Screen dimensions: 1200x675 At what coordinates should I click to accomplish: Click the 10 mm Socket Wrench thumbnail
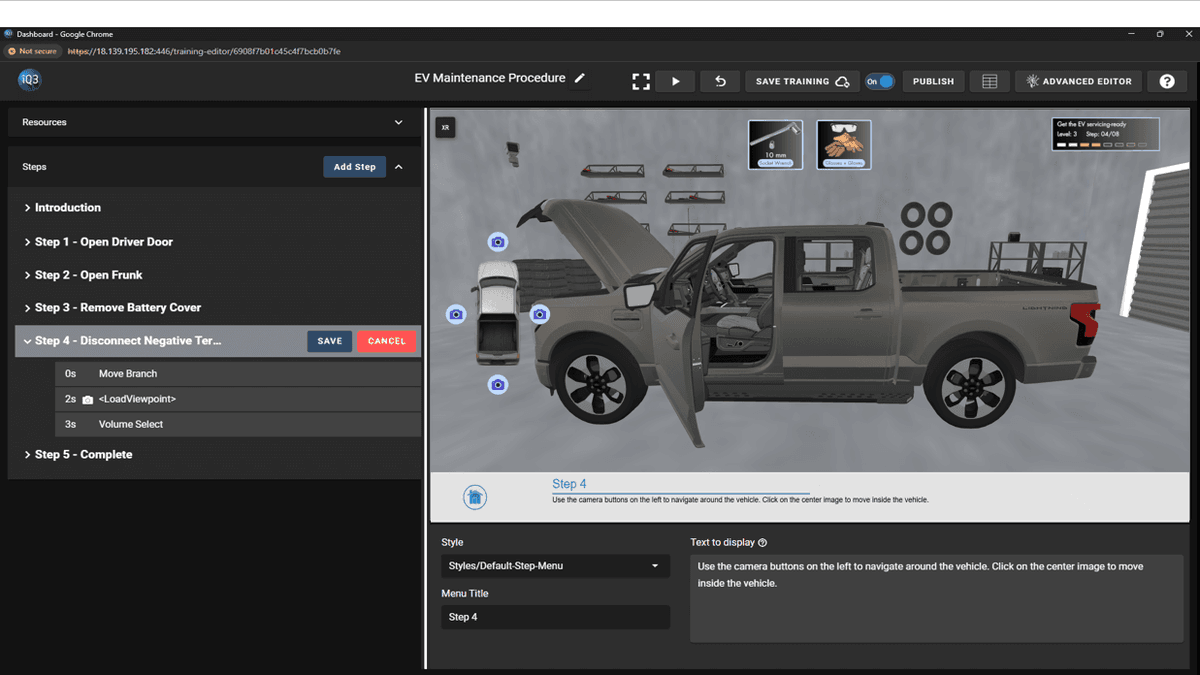(775, 143)
